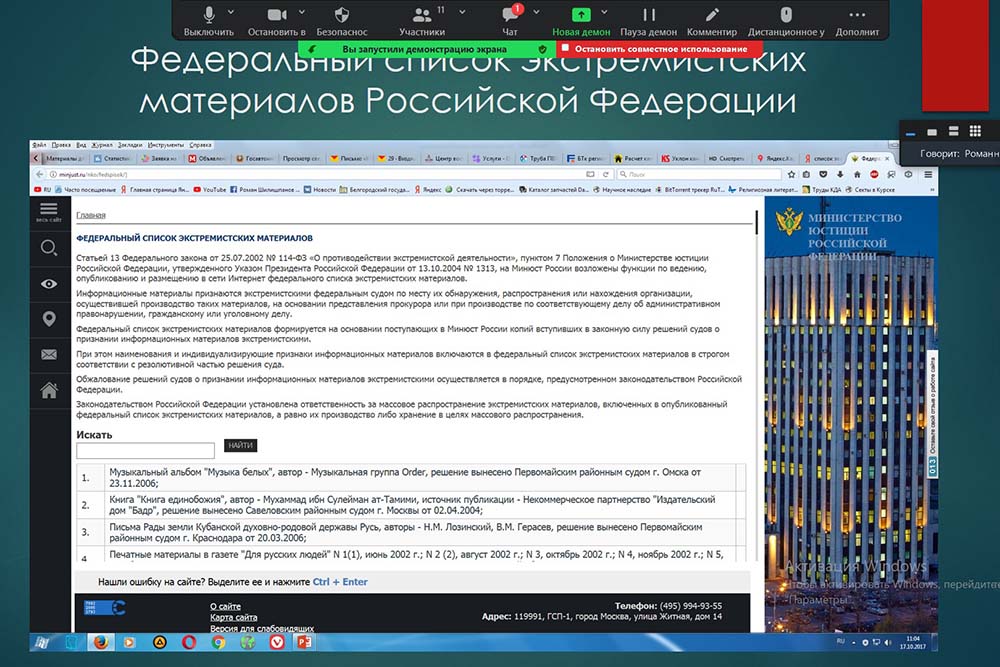Open the participants panel

pyautogui.click(x=422, y=20)
